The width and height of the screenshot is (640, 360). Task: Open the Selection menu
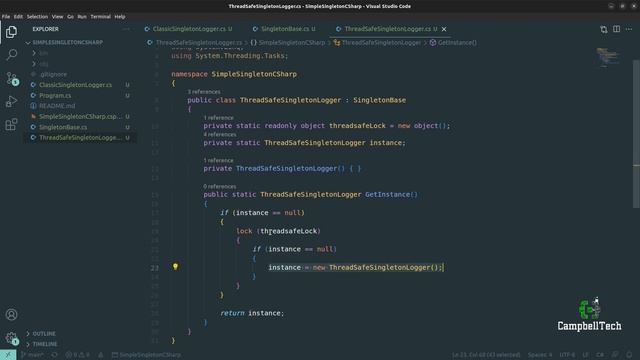pos(37,17)
